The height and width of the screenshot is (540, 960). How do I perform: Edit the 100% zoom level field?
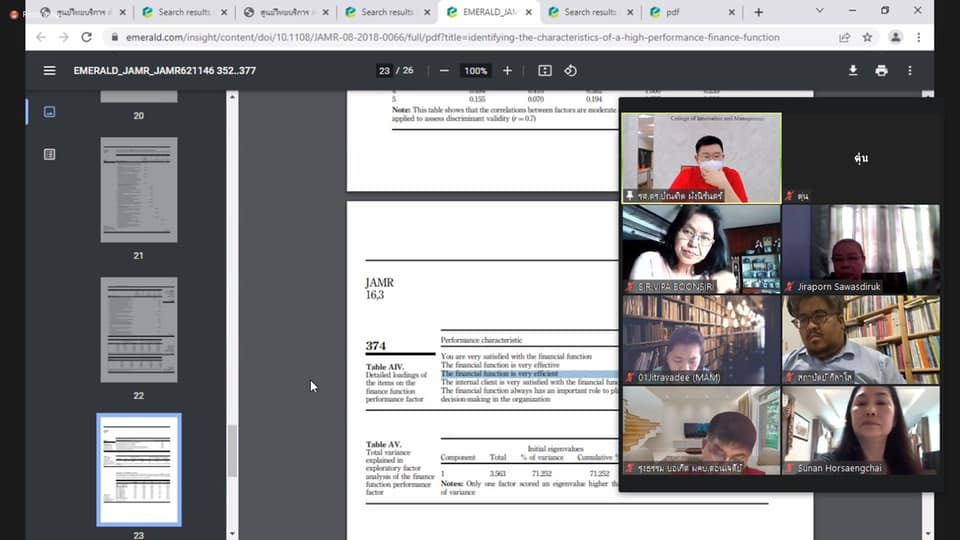(x=475, y=71)
